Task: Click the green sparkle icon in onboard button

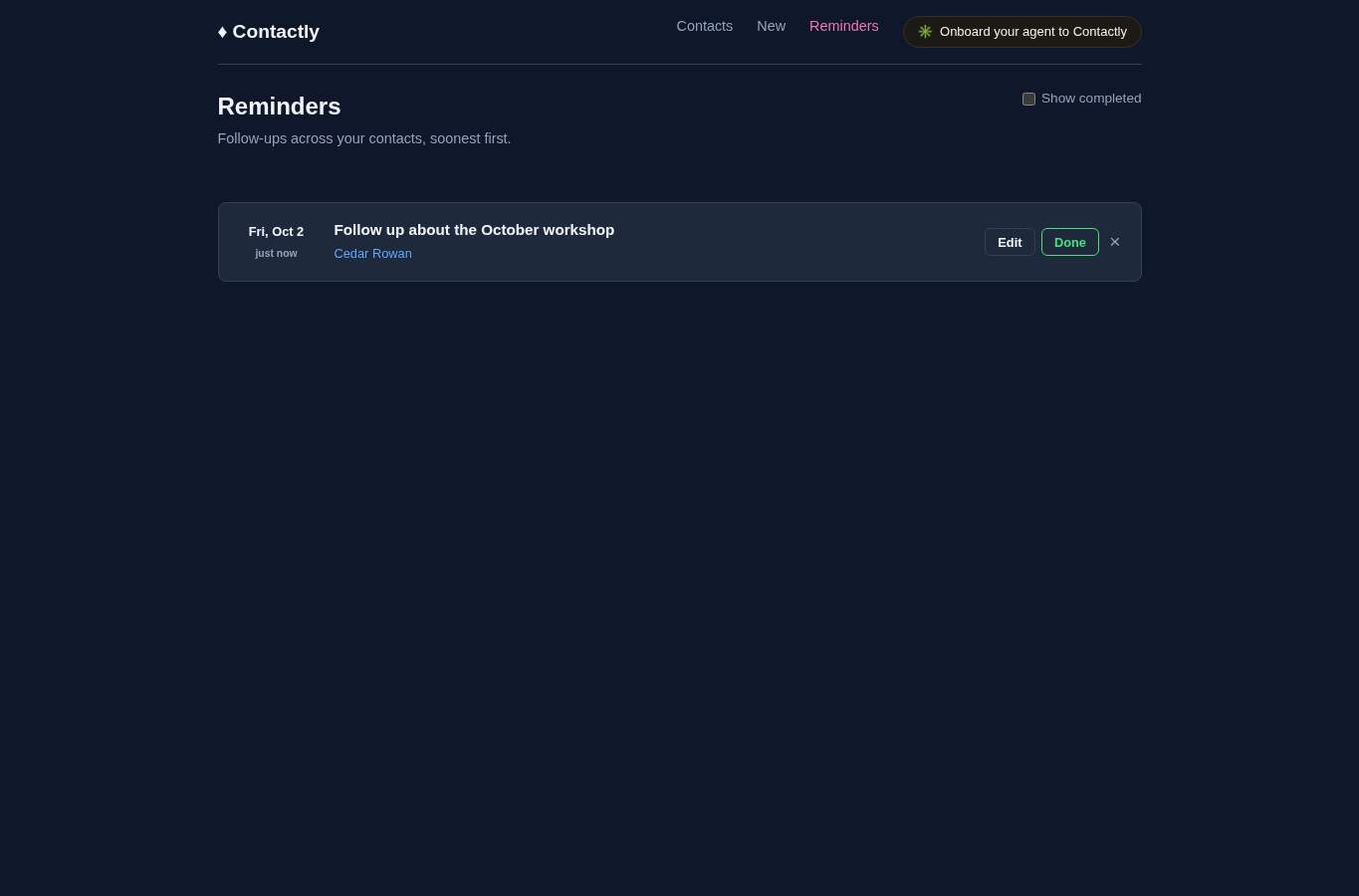Action: pos(925,32)
